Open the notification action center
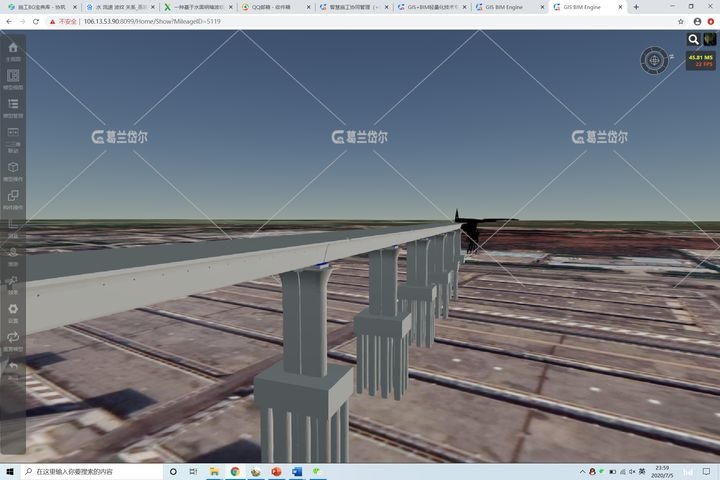Image resolution: width=720 pixels, height=480 pixels. pos(706,472)
